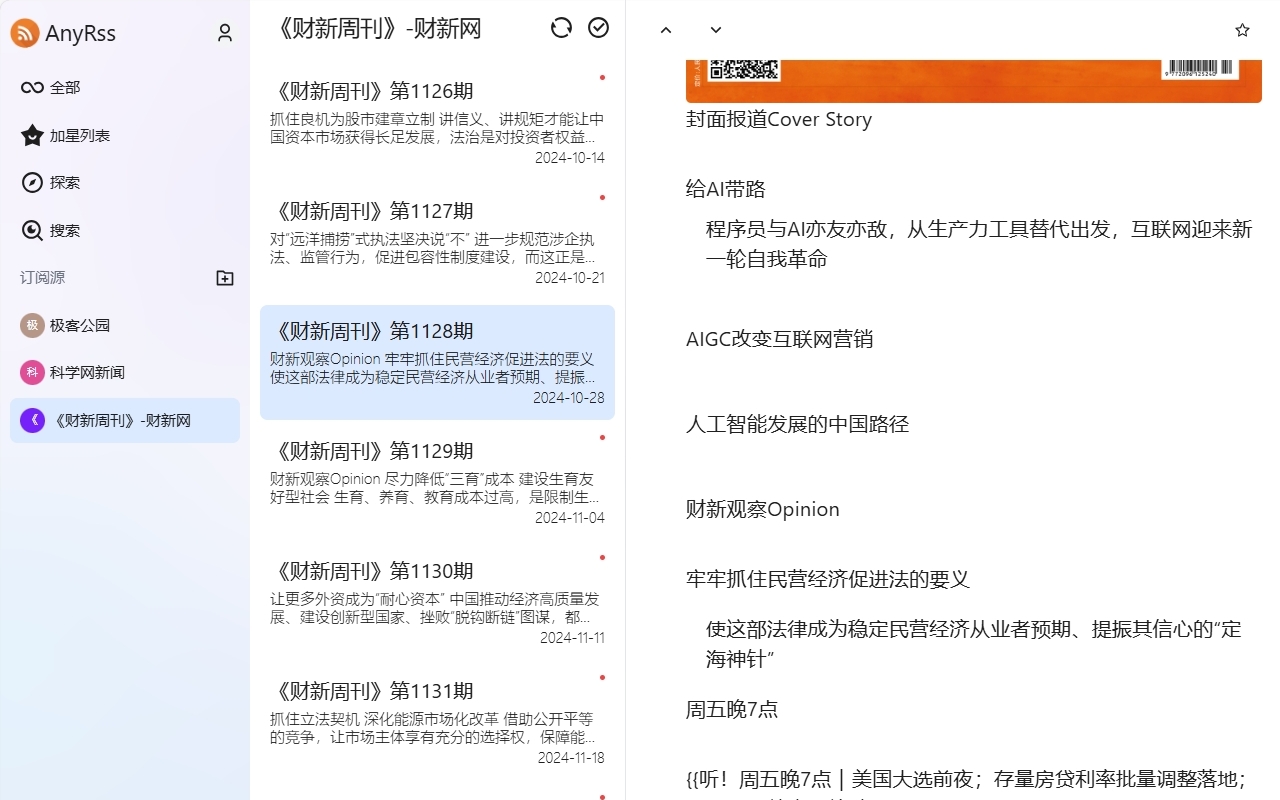
Task: Click the 订阅源 section label
Action: (x=42, y=278)
